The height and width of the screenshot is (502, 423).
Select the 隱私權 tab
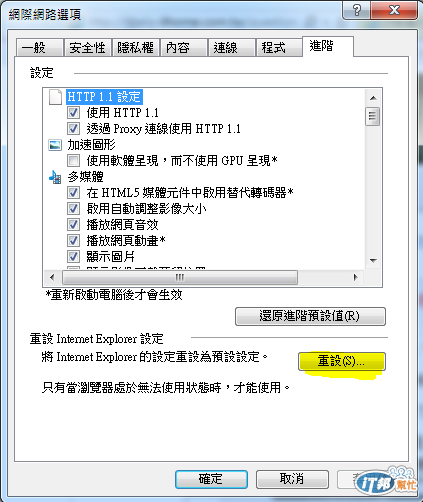(135, 48)
